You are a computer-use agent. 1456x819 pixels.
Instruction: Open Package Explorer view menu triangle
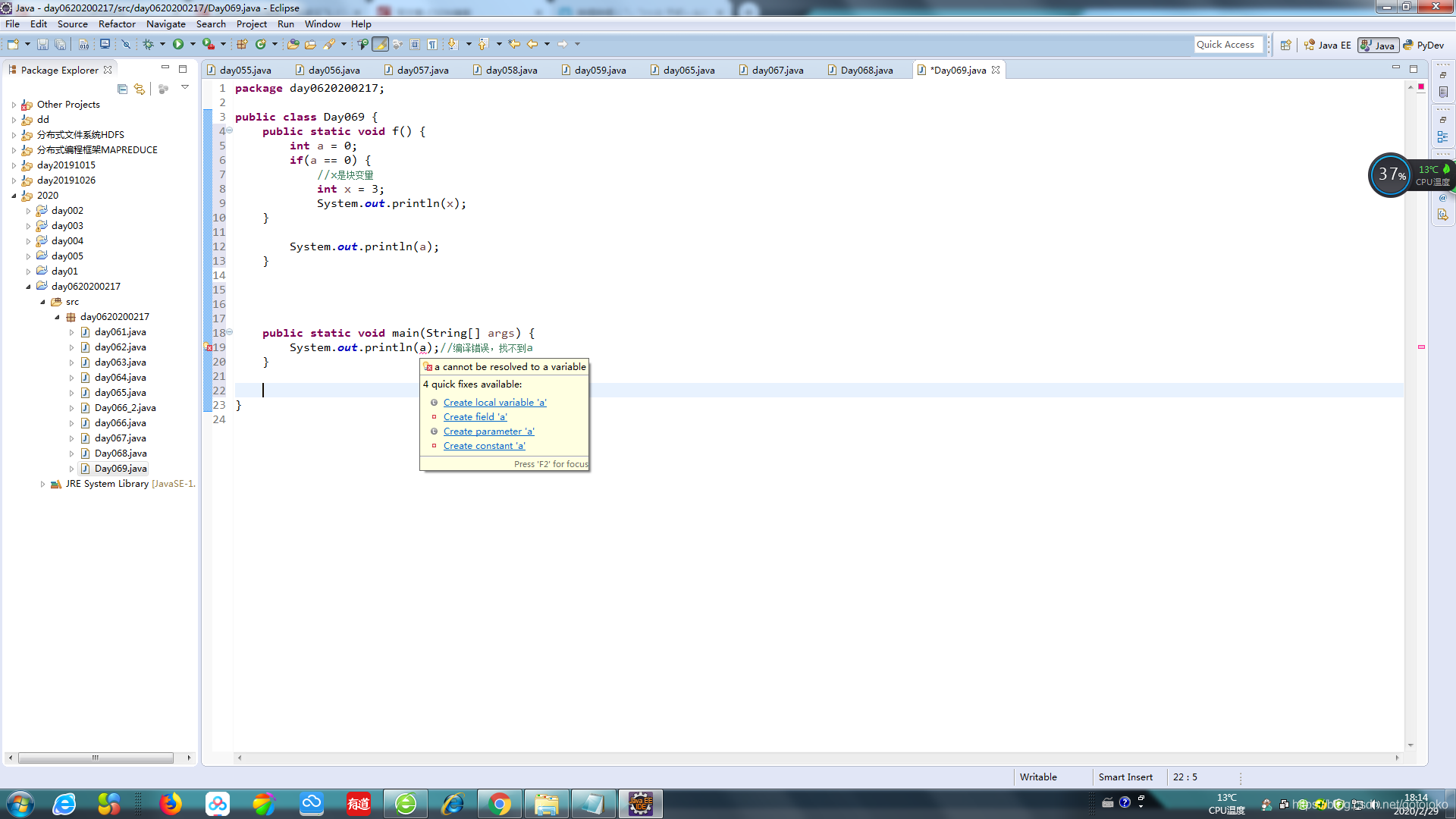coord(185,88)
